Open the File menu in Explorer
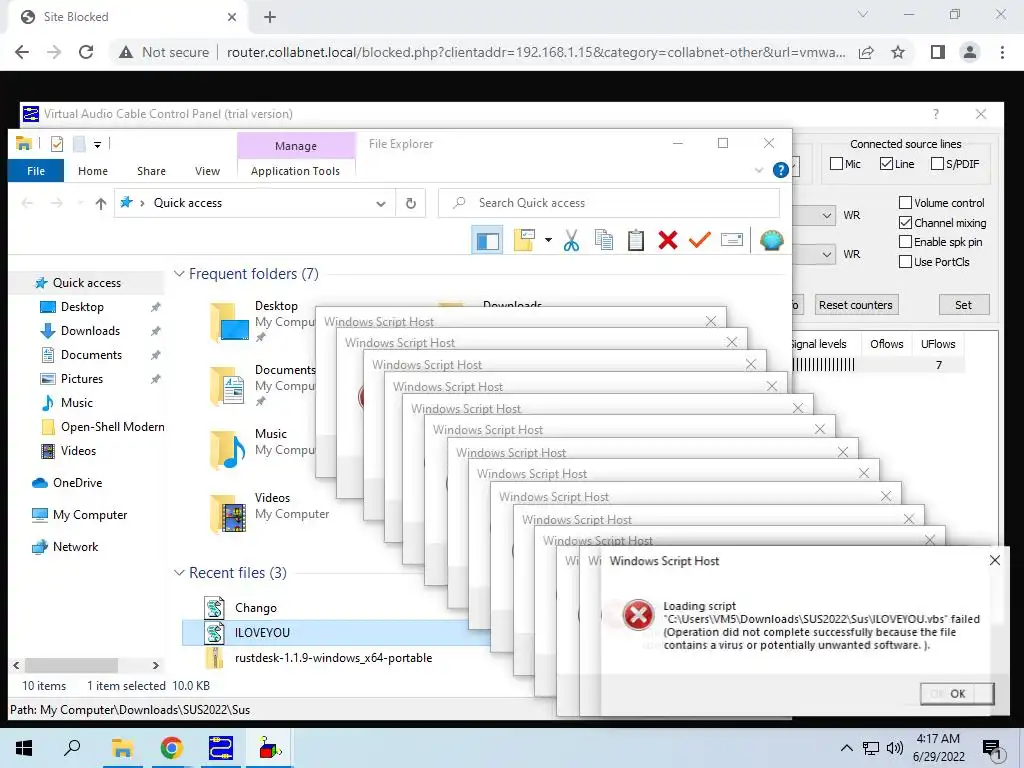The width and height of the screenshot is (1024, 768). tap(36, 170)
